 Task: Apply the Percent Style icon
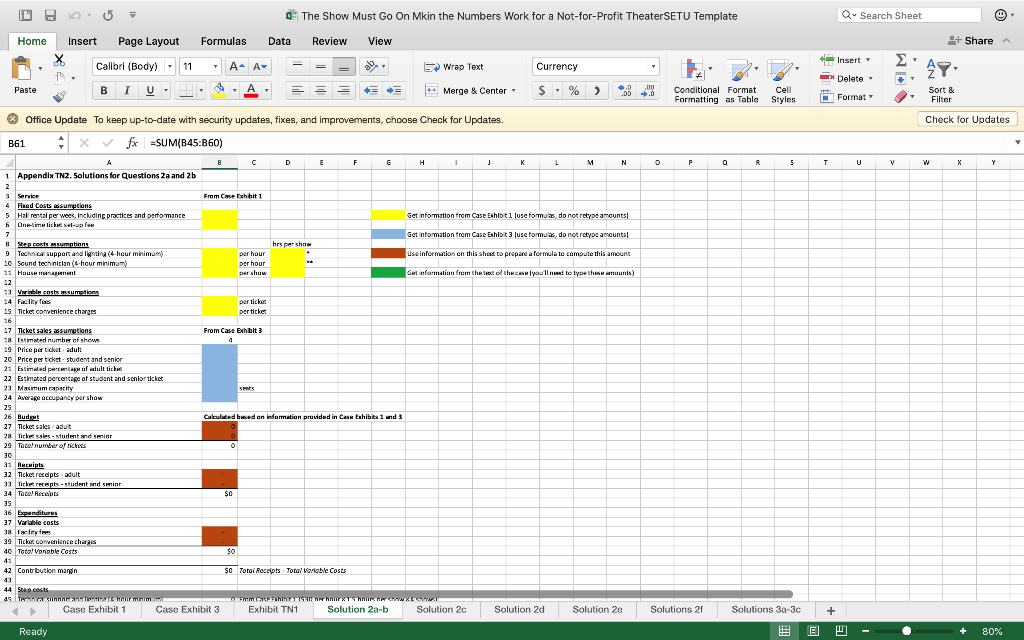coord(573,90)
